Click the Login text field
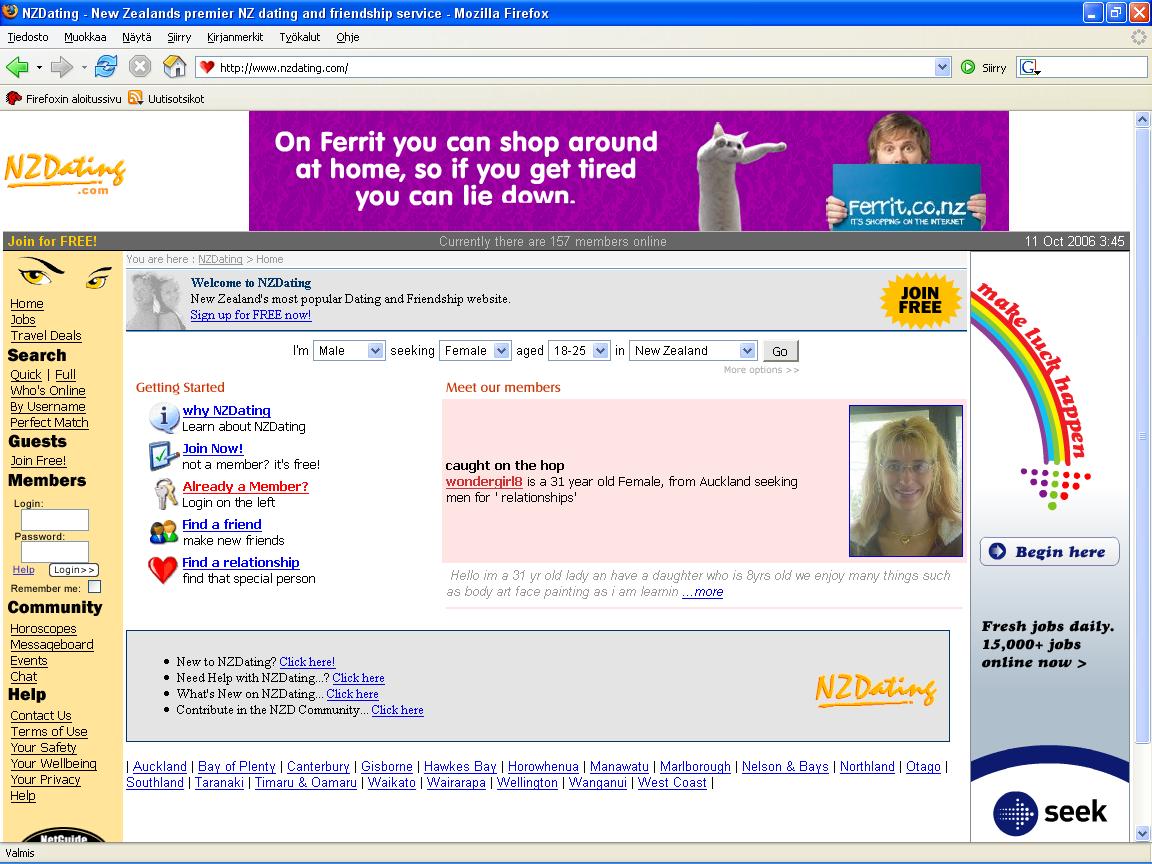 [x=55, y=520]
